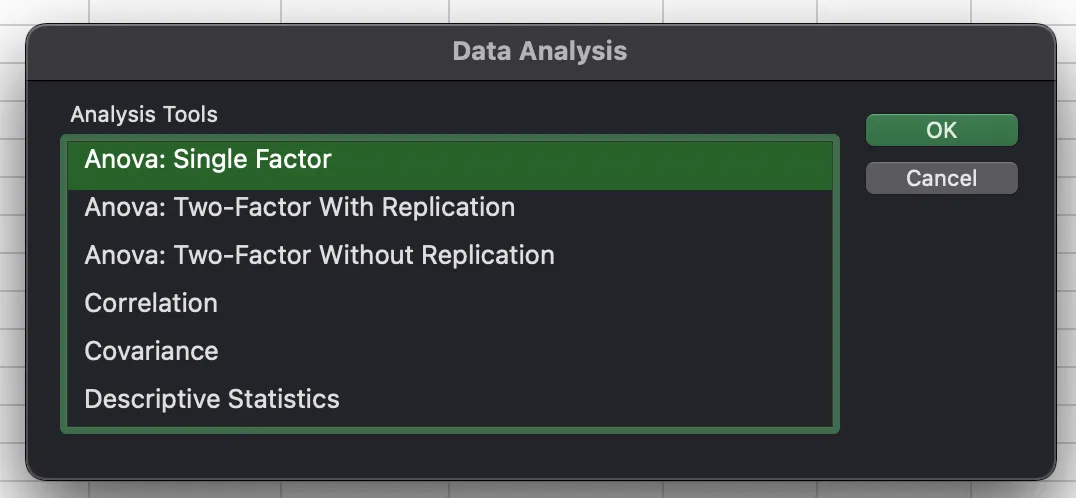
Task: Choose Anova: Two-Factor With Replication
Action: pos(299,207)
